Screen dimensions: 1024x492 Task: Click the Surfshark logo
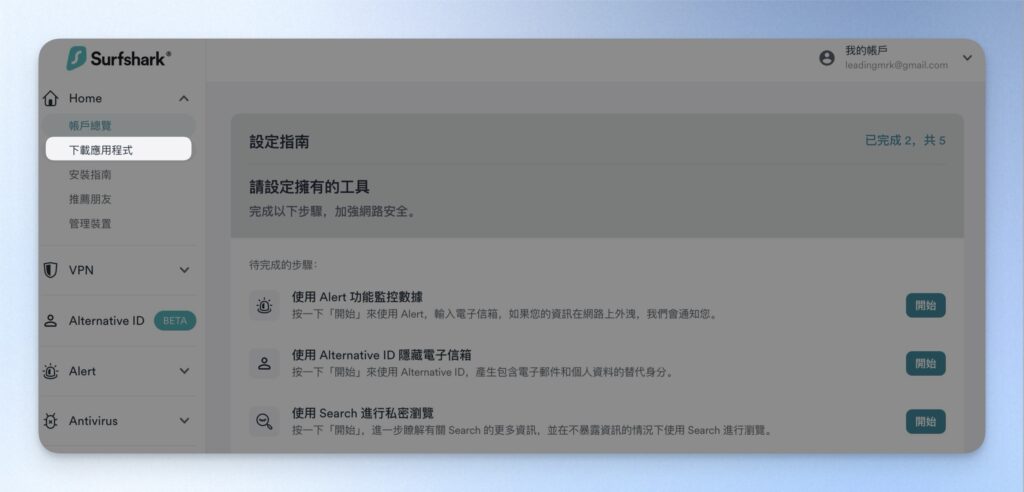[119, 59]
